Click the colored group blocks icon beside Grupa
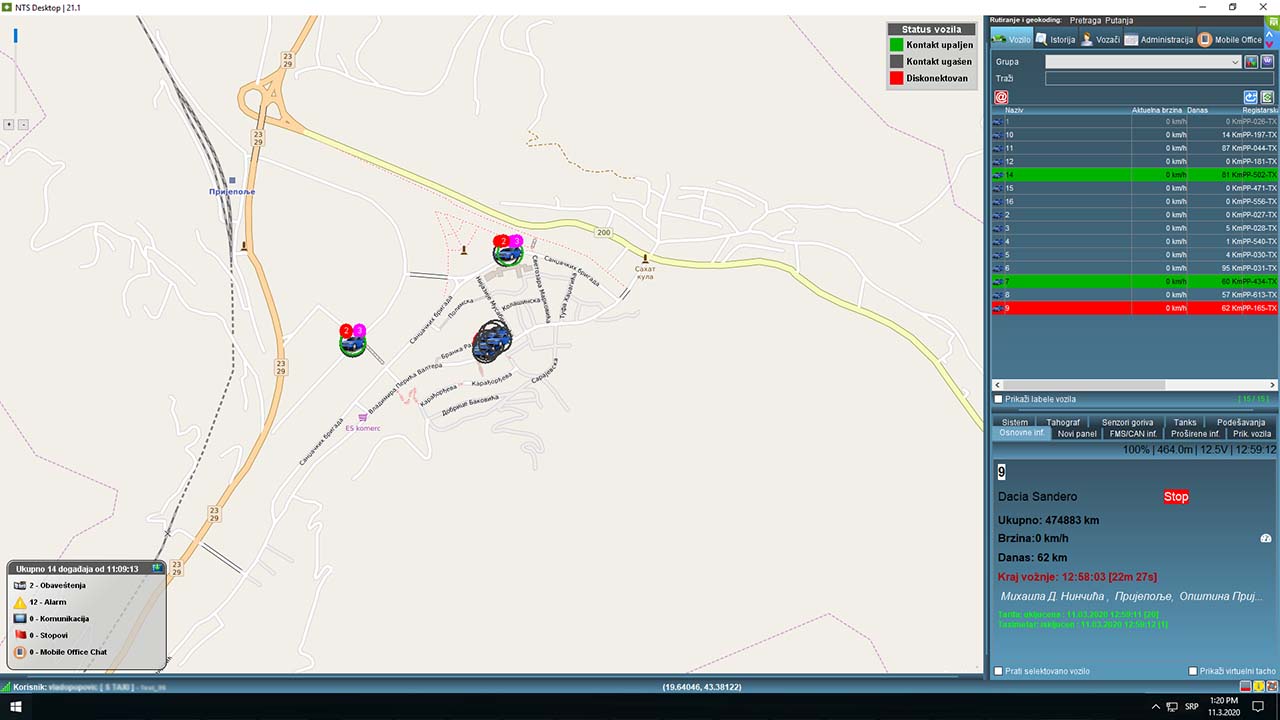1280x720 pixels. (1251, 62)
